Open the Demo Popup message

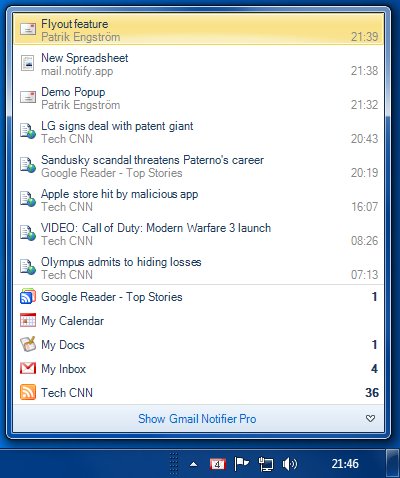click(x=199, y=97)
